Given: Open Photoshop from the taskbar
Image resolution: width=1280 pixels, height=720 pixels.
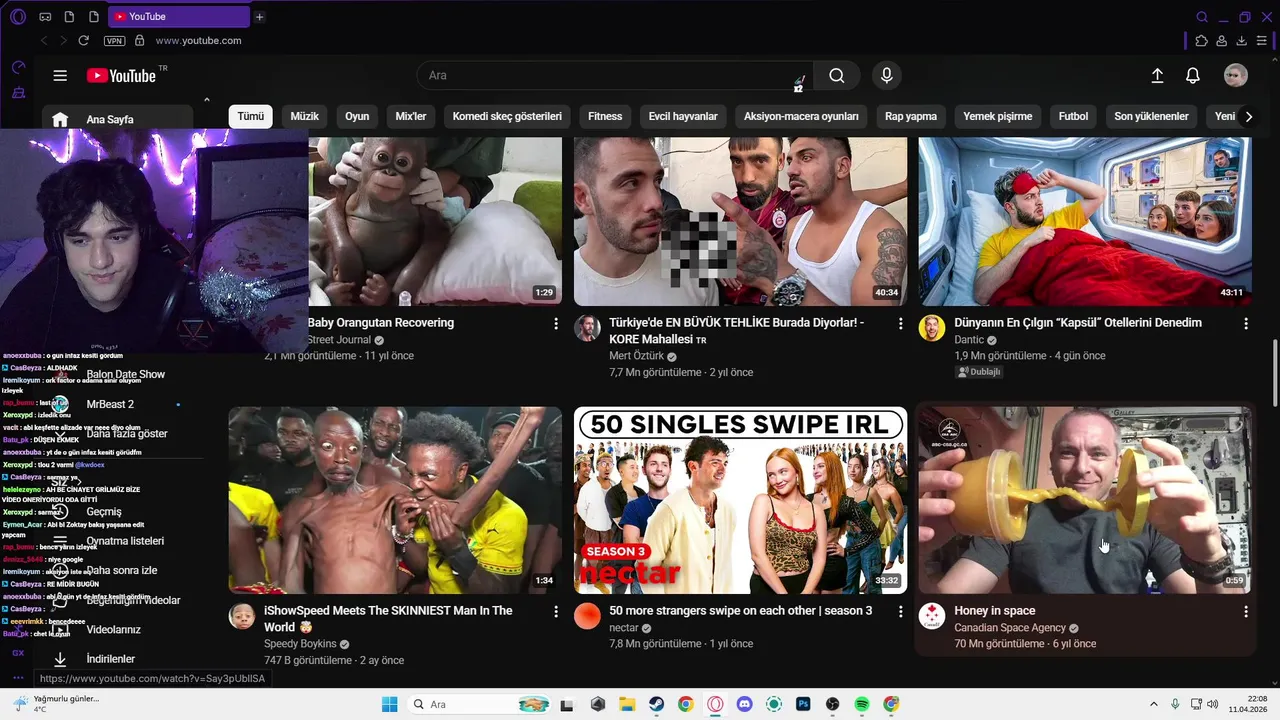Looking at the screenshot, I should (x=803, y=705).
